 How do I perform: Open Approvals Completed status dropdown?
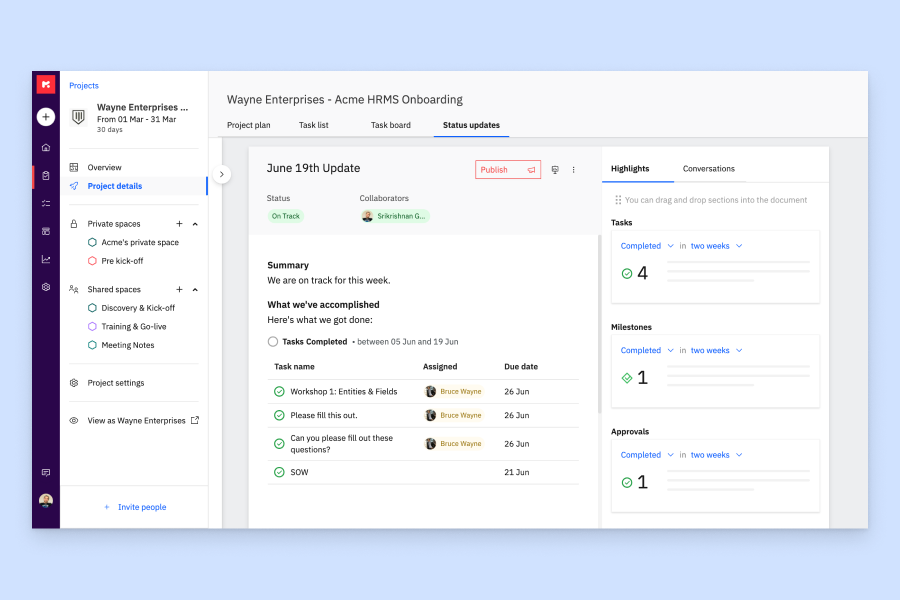647,455
